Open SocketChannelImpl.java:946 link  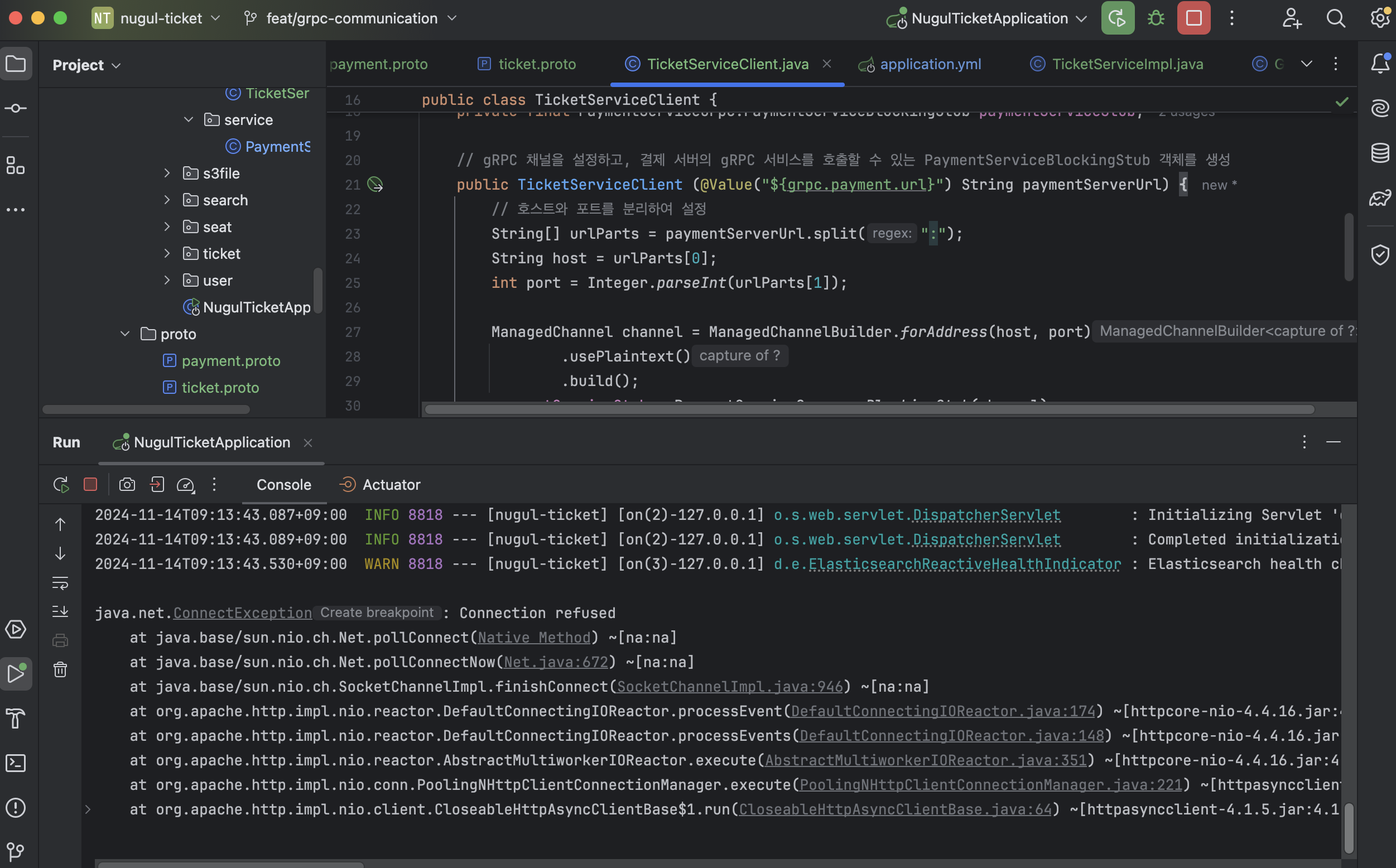tap(730, 687)
